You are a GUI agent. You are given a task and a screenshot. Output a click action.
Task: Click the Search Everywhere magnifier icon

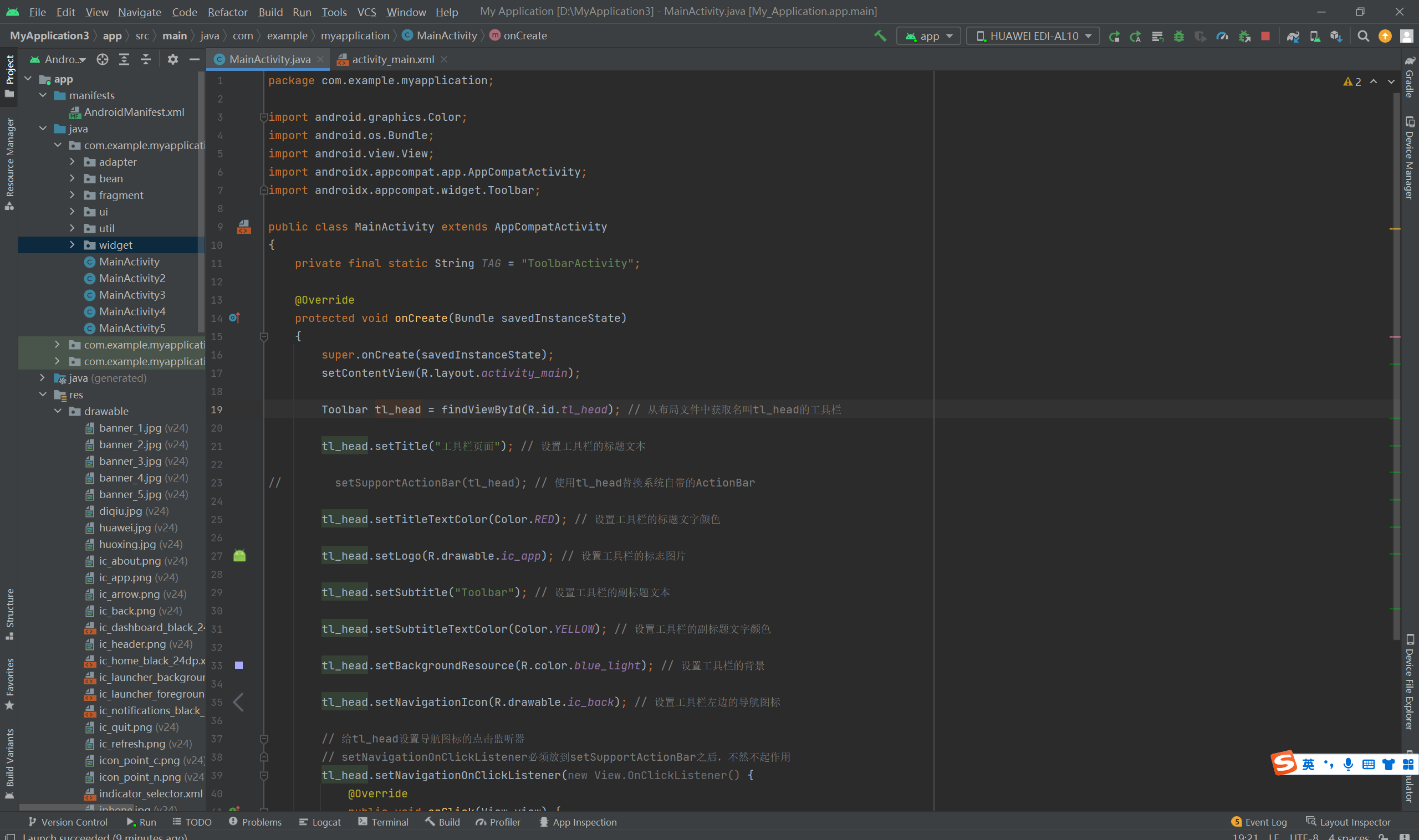(x=1364, y=36)
